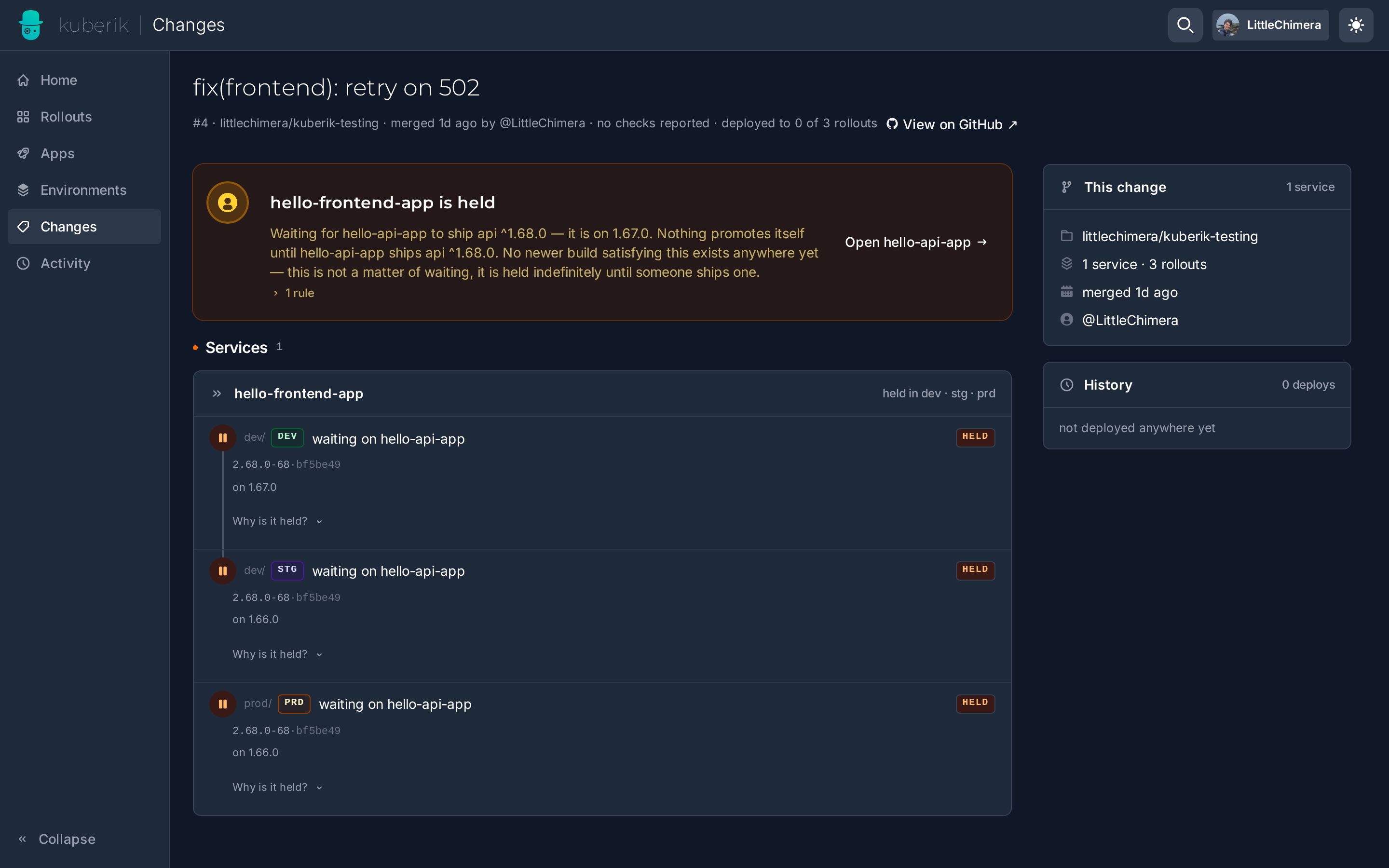The image size is (1389, 868).
Task: Click the pause icon on PRD rollout
Action: 223,704
